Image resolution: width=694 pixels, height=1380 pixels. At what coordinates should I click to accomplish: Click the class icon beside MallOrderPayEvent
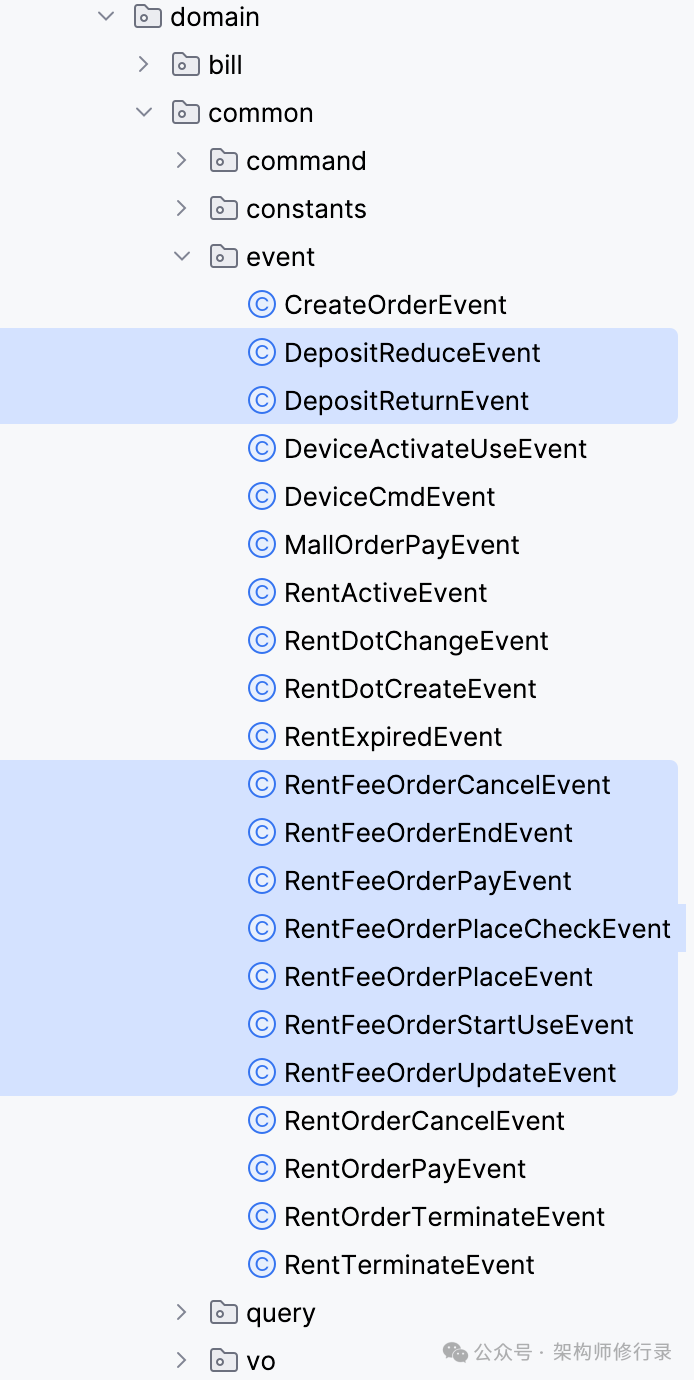click(x=261, y=545)
